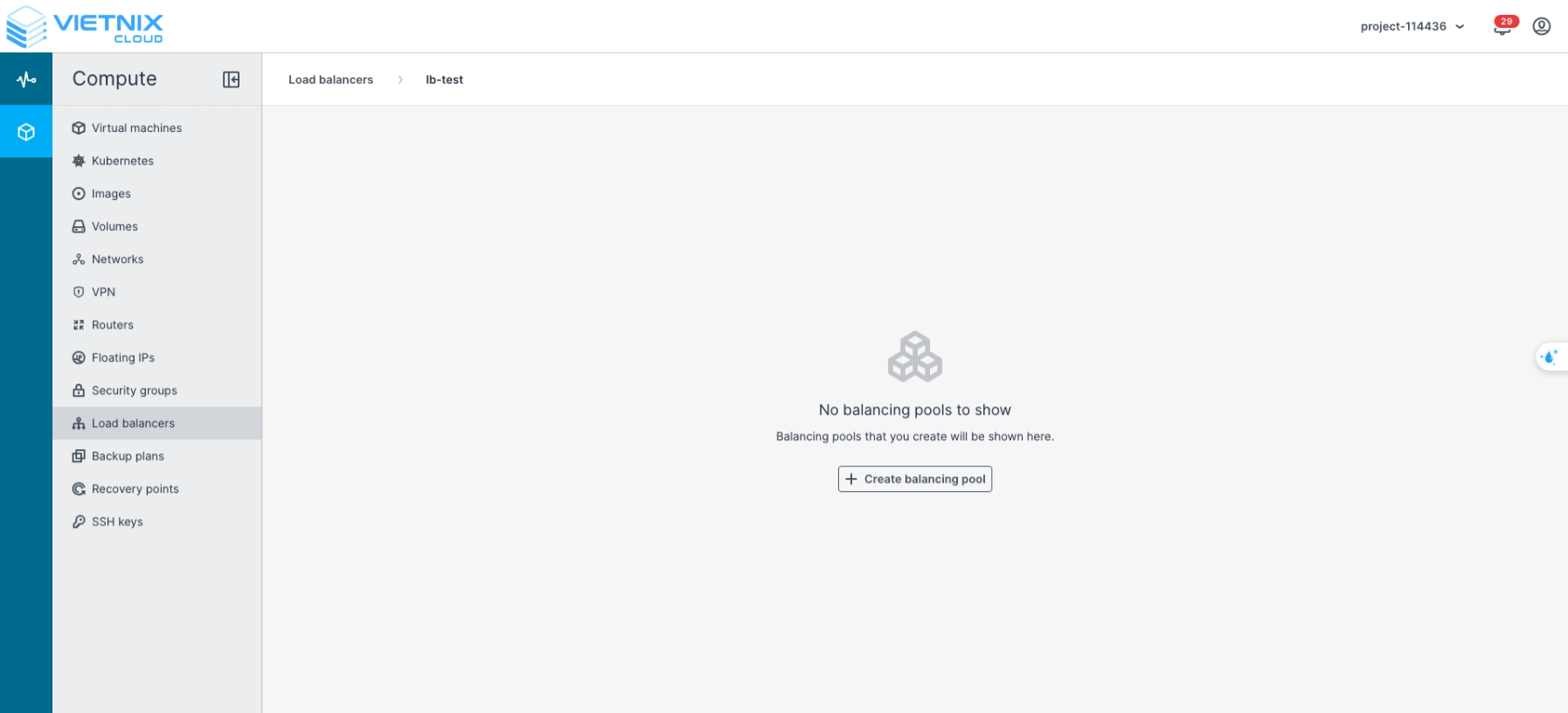Go to Virtual machines

[136, 128]
